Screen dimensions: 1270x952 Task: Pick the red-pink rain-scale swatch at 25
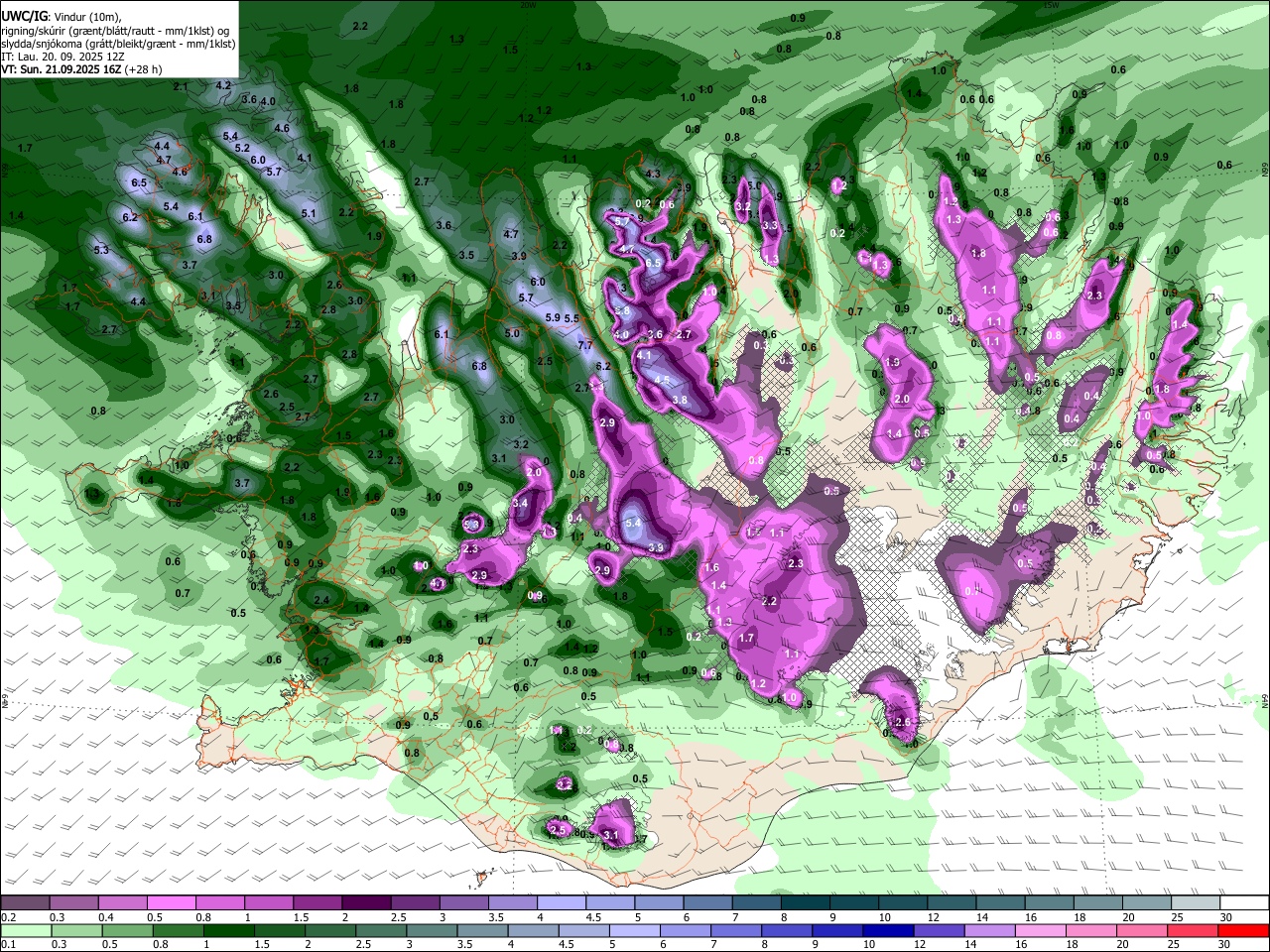click(x=1192, y=930)
